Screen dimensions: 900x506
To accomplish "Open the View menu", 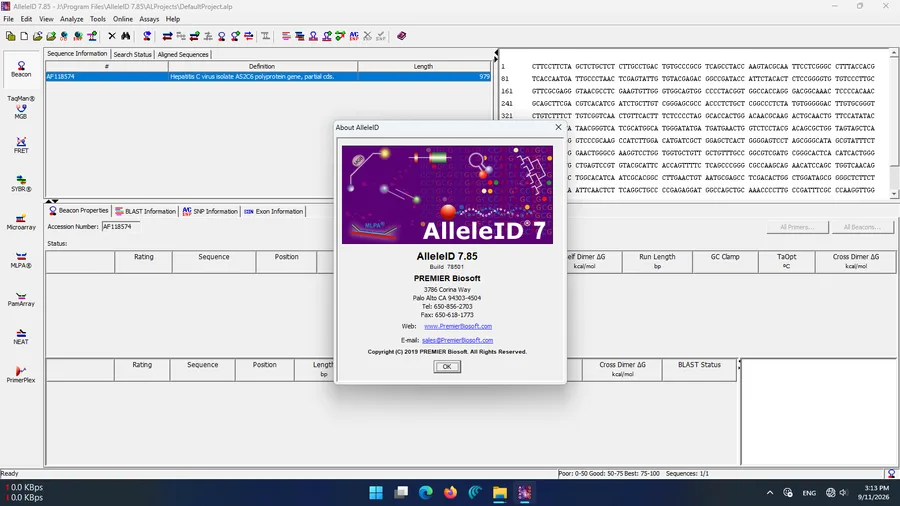I will click(x=46, y=19).
